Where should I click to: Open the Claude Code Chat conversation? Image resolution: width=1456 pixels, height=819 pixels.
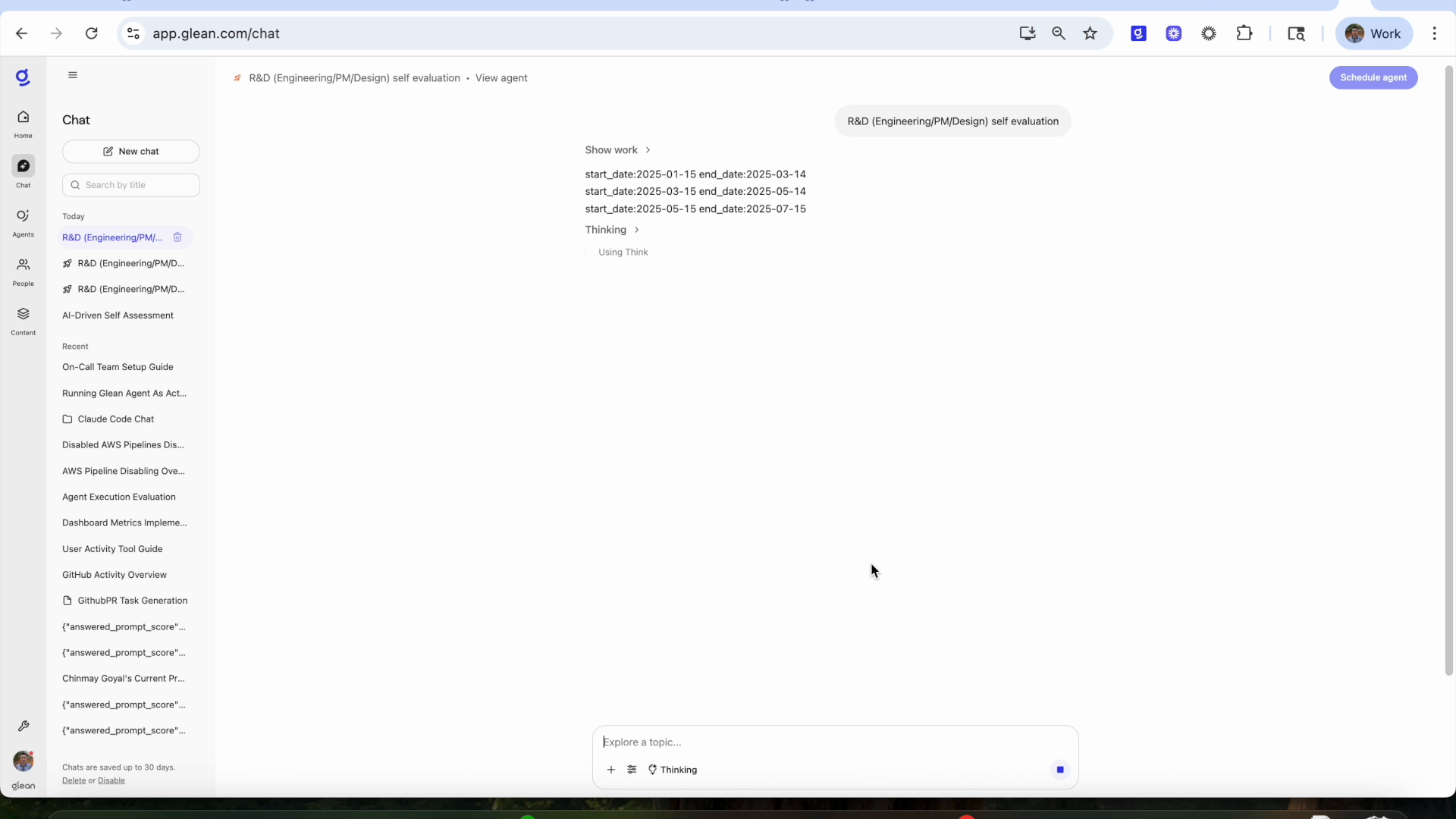pos(115,419)
